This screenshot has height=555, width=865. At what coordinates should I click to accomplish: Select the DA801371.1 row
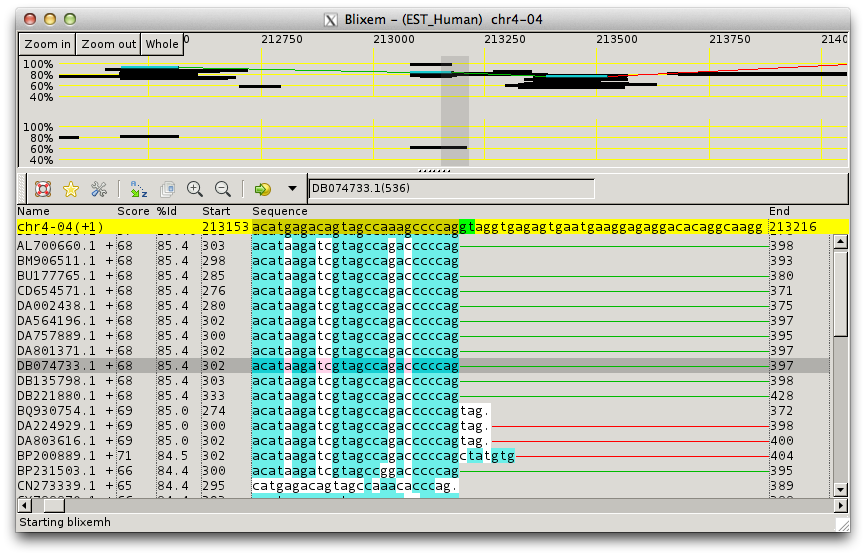click(423, 351)
